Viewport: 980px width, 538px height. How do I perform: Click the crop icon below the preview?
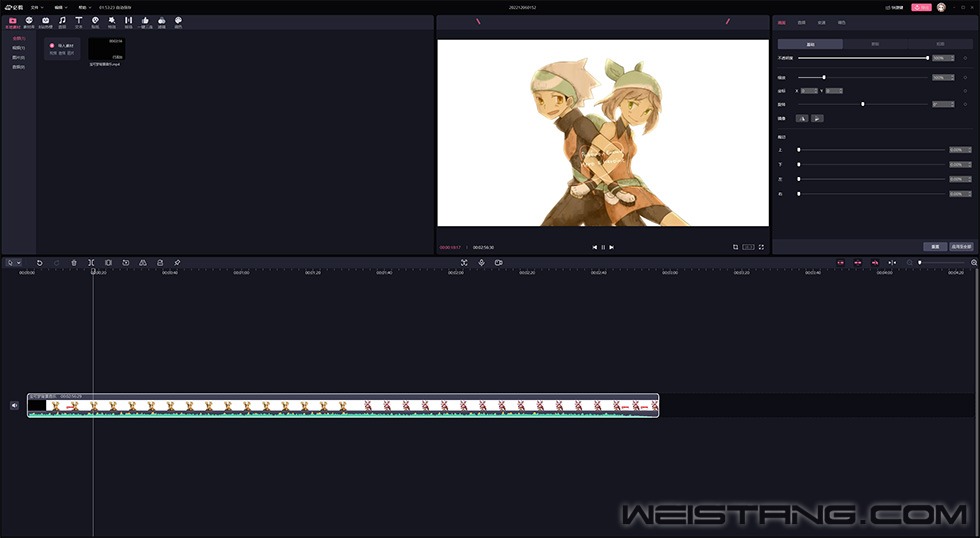click(735, 246)
